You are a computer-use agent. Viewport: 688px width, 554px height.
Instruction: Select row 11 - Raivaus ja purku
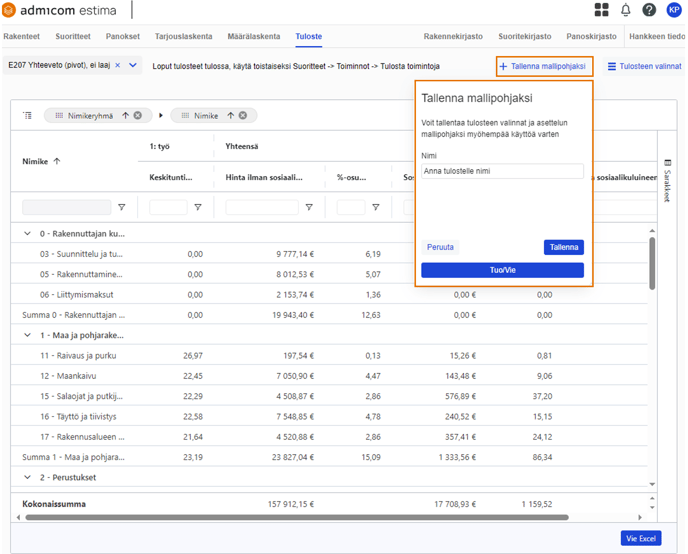pos(329,355)
